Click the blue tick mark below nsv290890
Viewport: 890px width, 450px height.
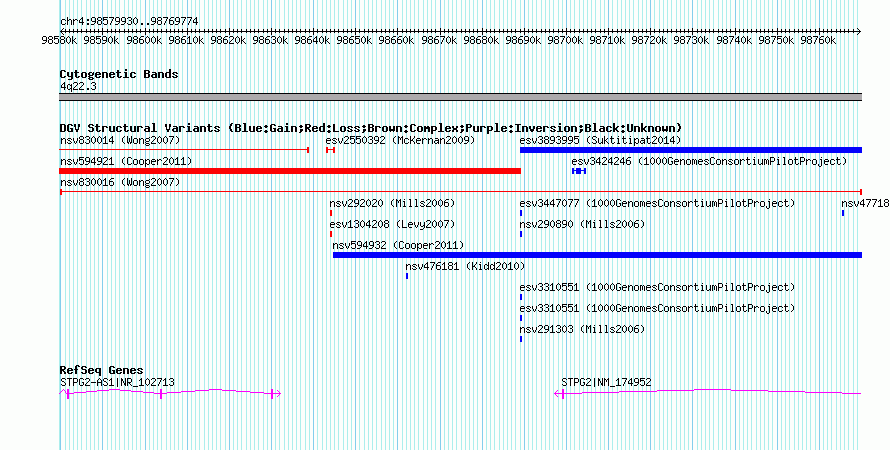pos(521,234)
